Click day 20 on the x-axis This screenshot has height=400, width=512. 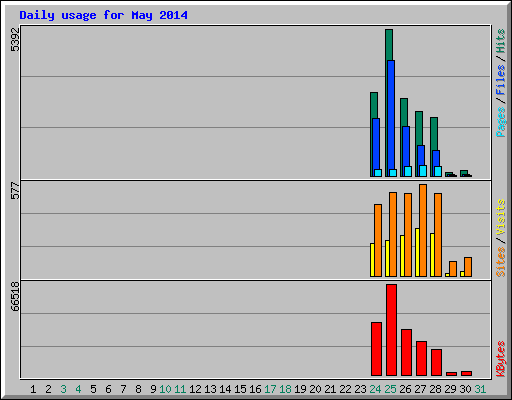click(315, 389)
